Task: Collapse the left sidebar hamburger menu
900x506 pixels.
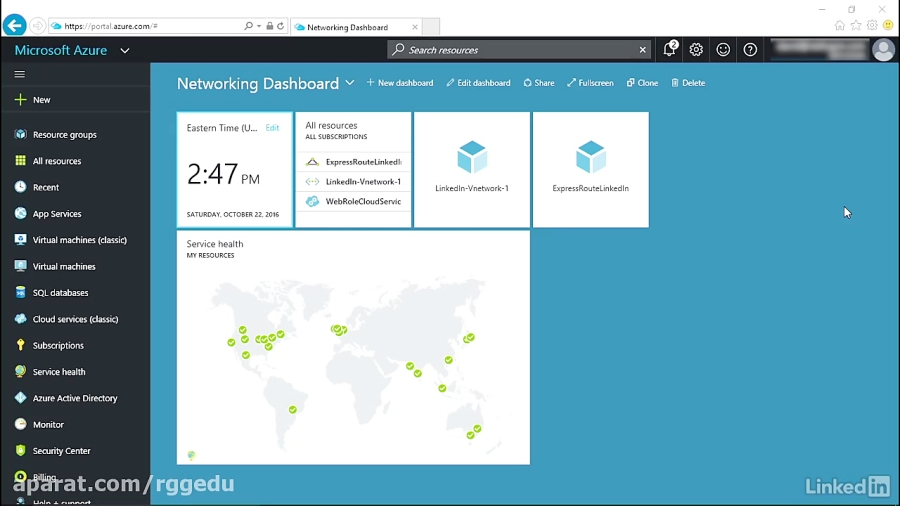Action: coord(19,74)
